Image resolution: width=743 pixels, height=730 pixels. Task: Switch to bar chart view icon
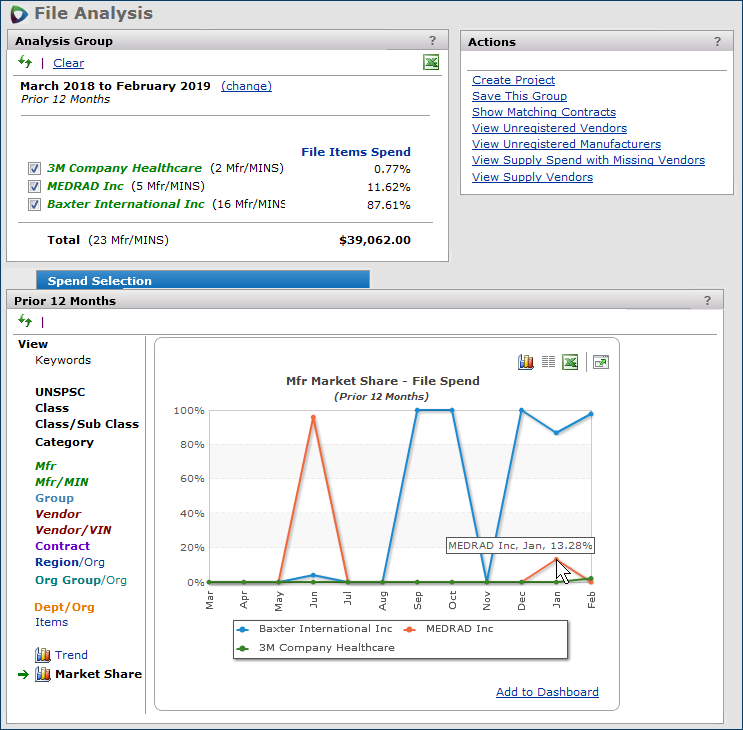(526, 362)
